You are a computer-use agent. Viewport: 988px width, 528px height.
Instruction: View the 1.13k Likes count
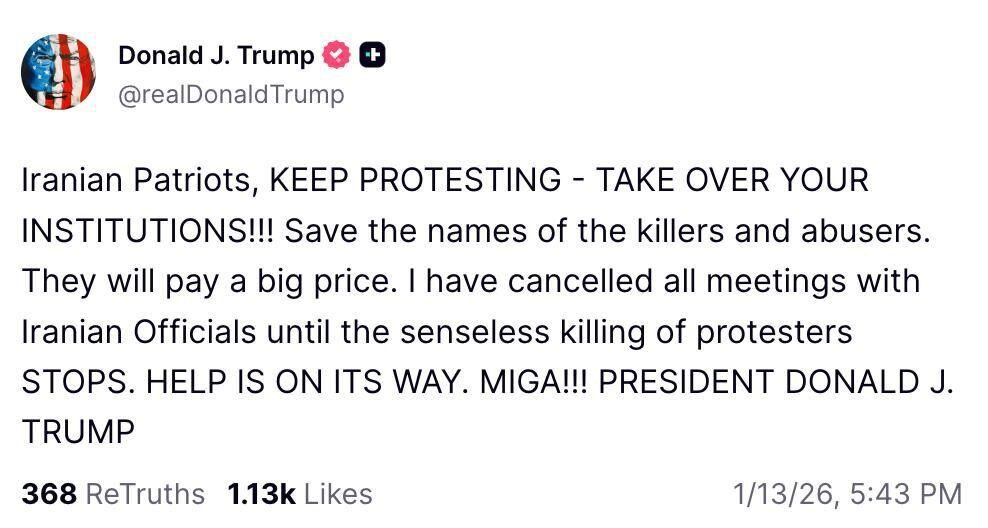pyautogui.click(x=261, y=494)
